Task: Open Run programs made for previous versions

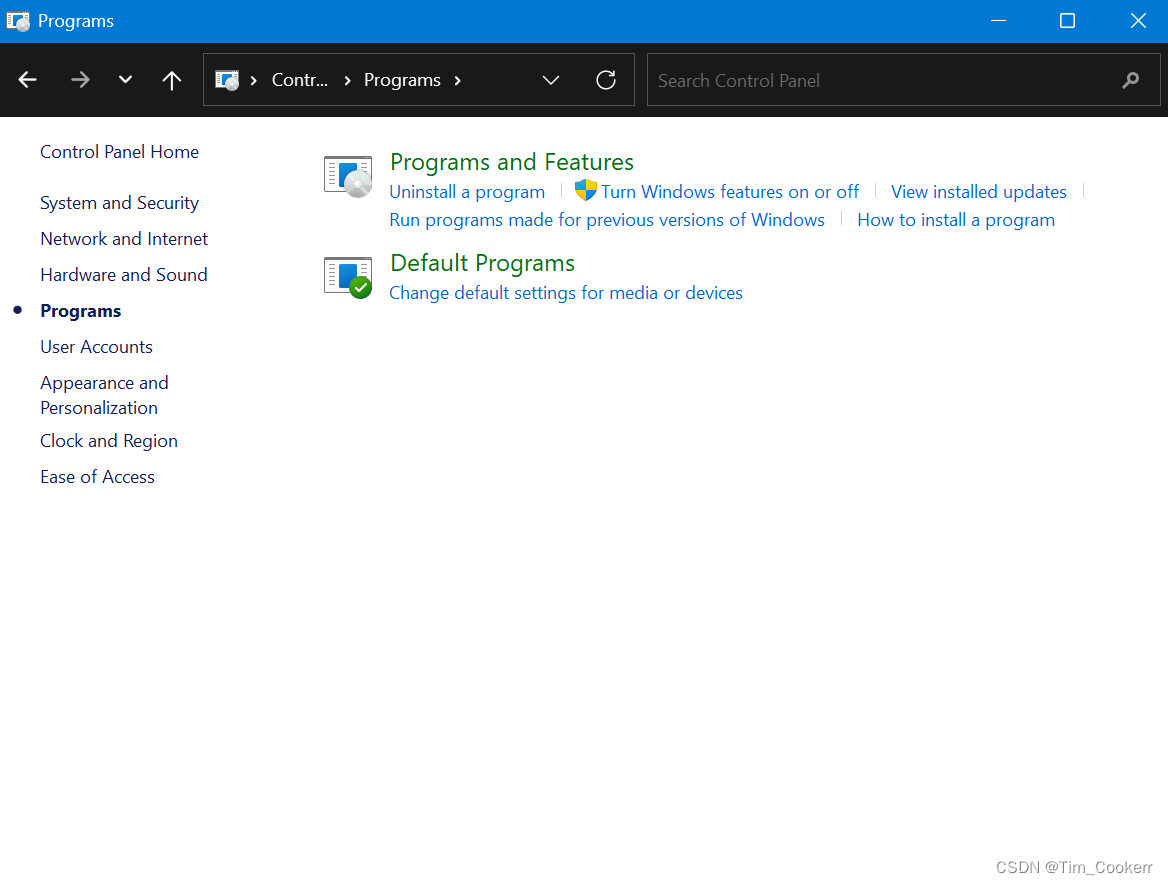Action: (x=607, y=221)
